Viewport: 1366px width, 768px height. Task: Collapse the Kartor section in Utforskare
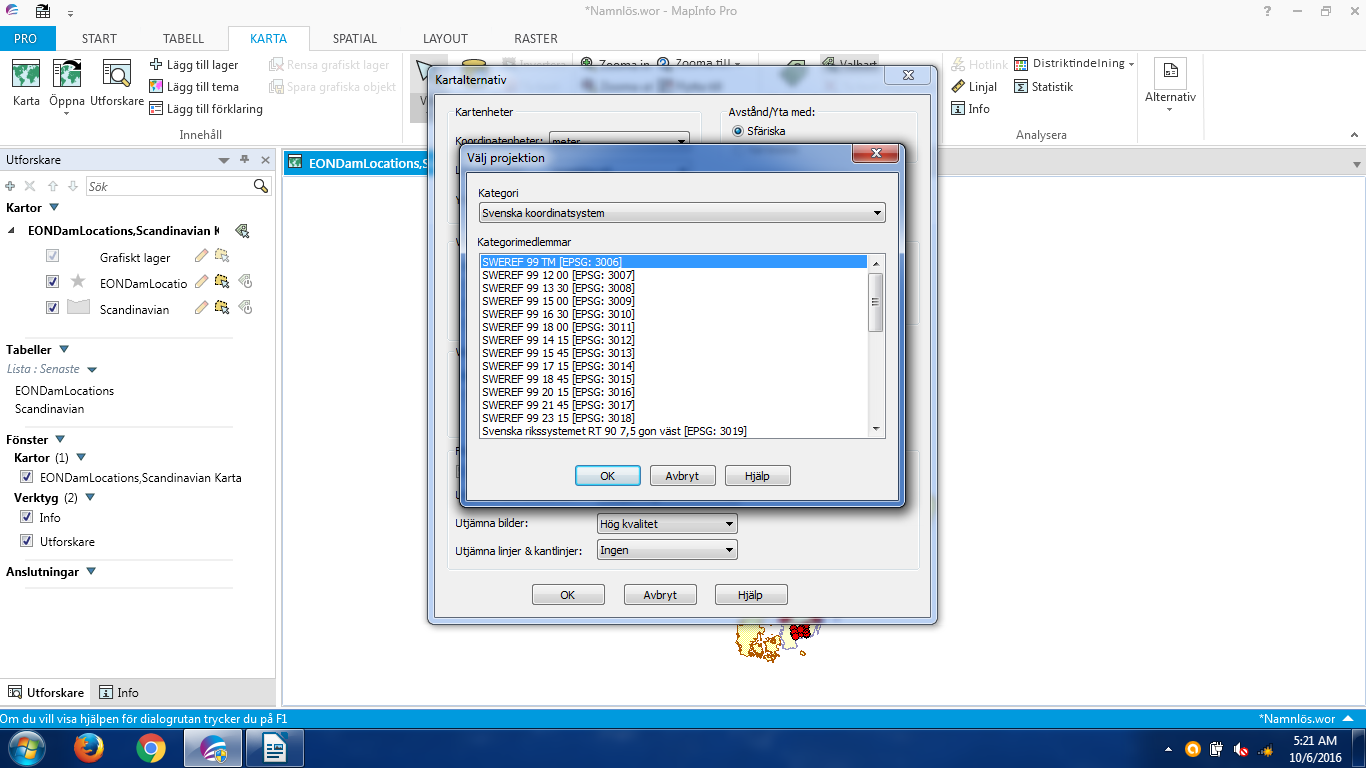point(54,208)
